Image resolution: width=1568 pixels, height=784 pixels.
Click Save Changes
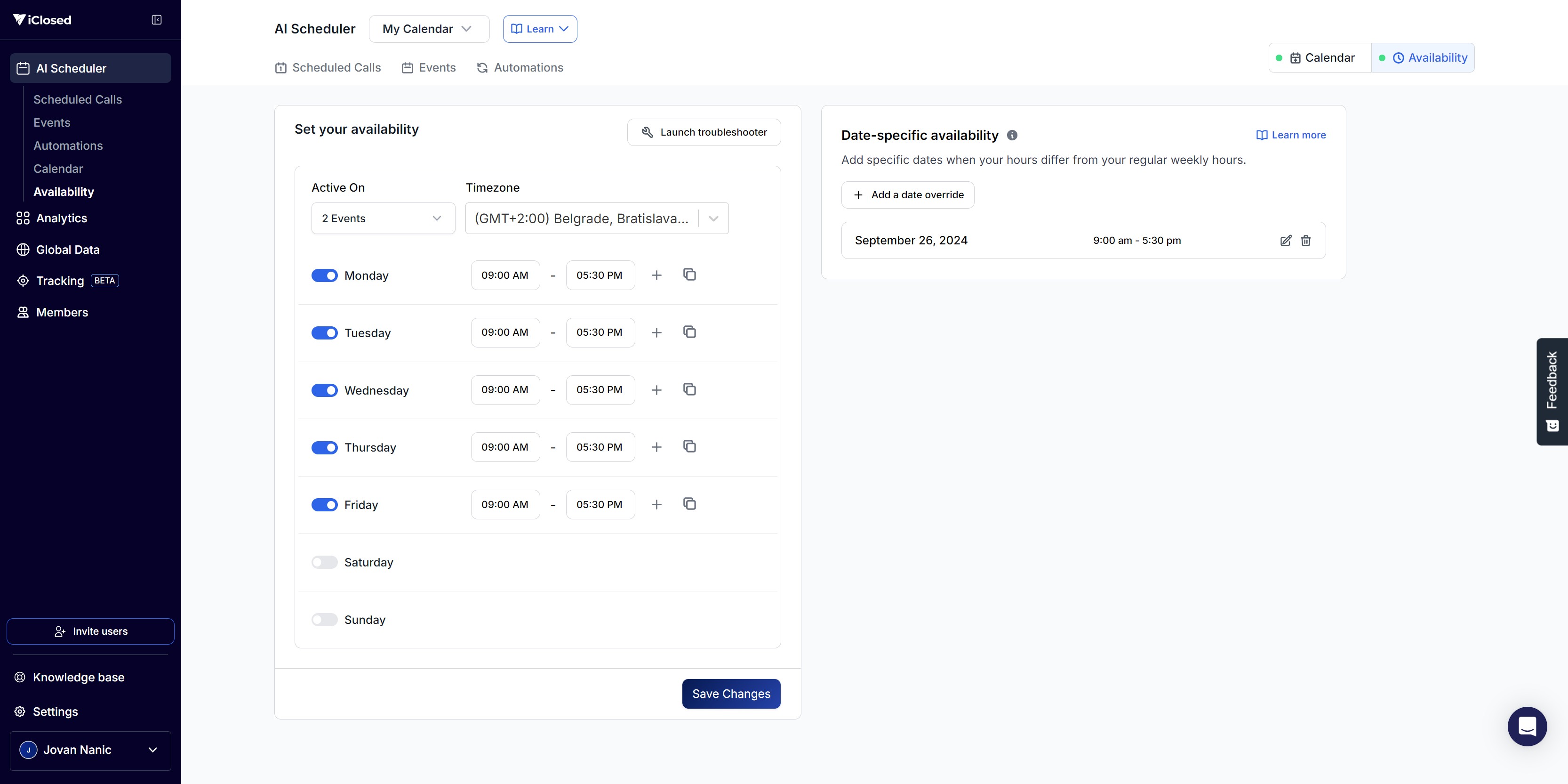tap(730, 694)
